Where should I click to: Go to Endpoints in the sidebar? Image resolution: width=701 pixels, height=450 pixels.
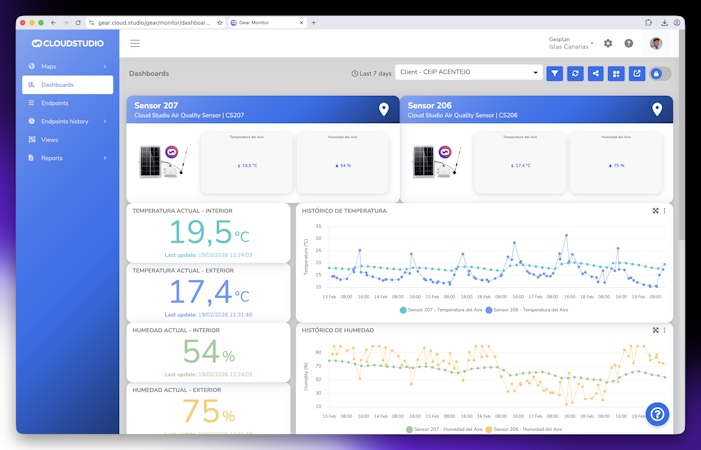coord(68,103)
